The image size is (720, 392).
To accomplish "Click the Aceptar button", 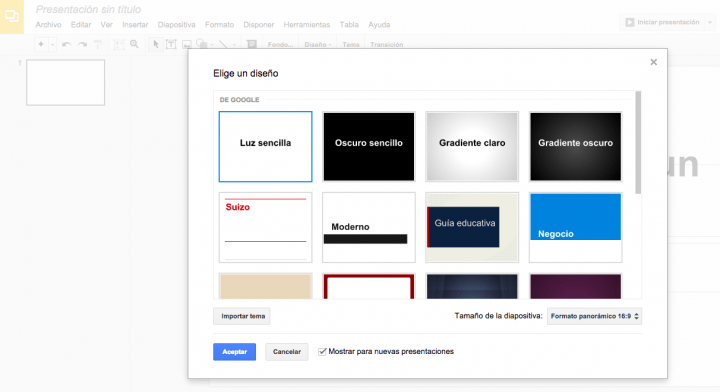I will [235, 352].
